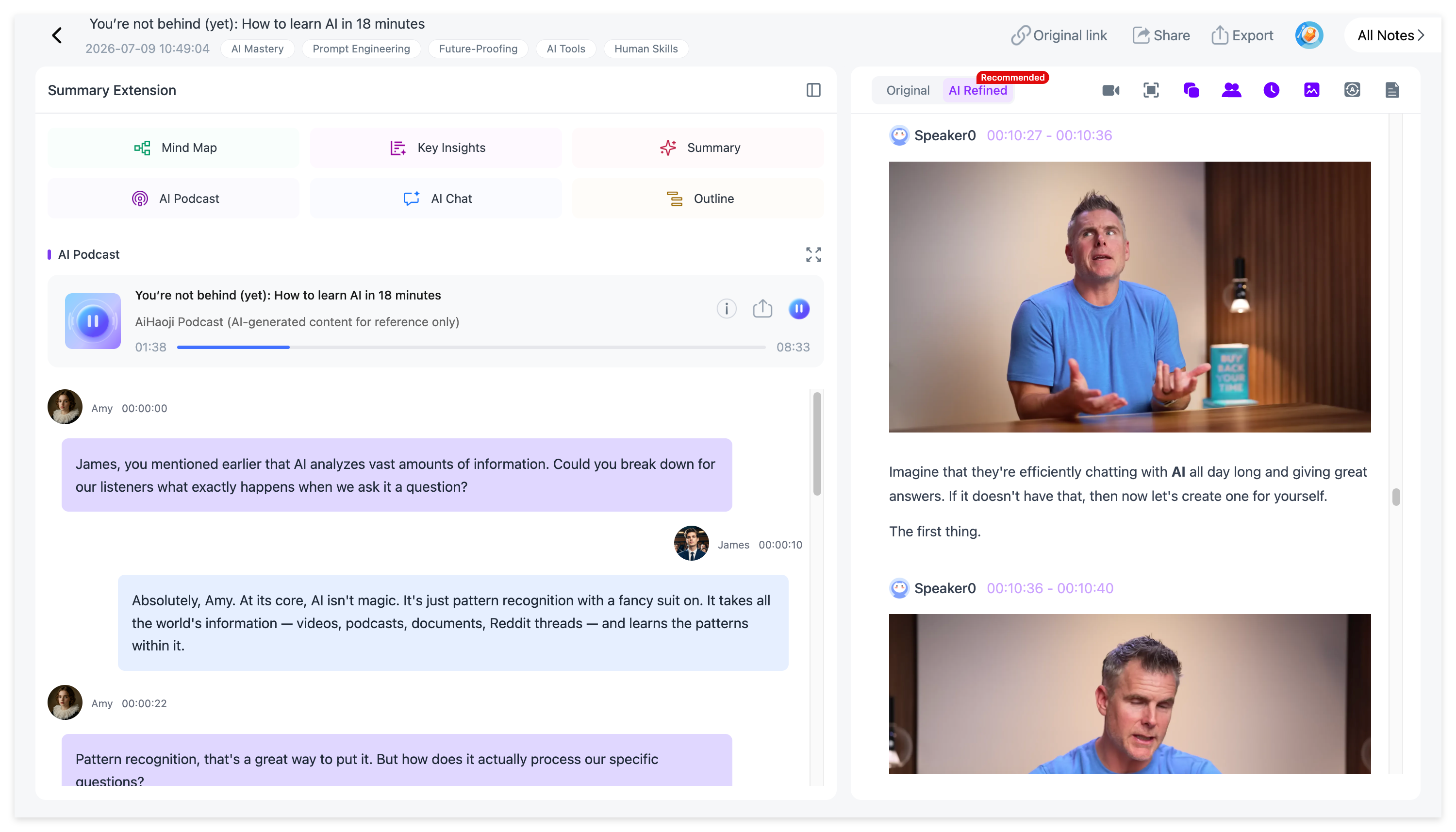Open the user profile avatar
The image size is (1456, 832).
[1308, 35]
